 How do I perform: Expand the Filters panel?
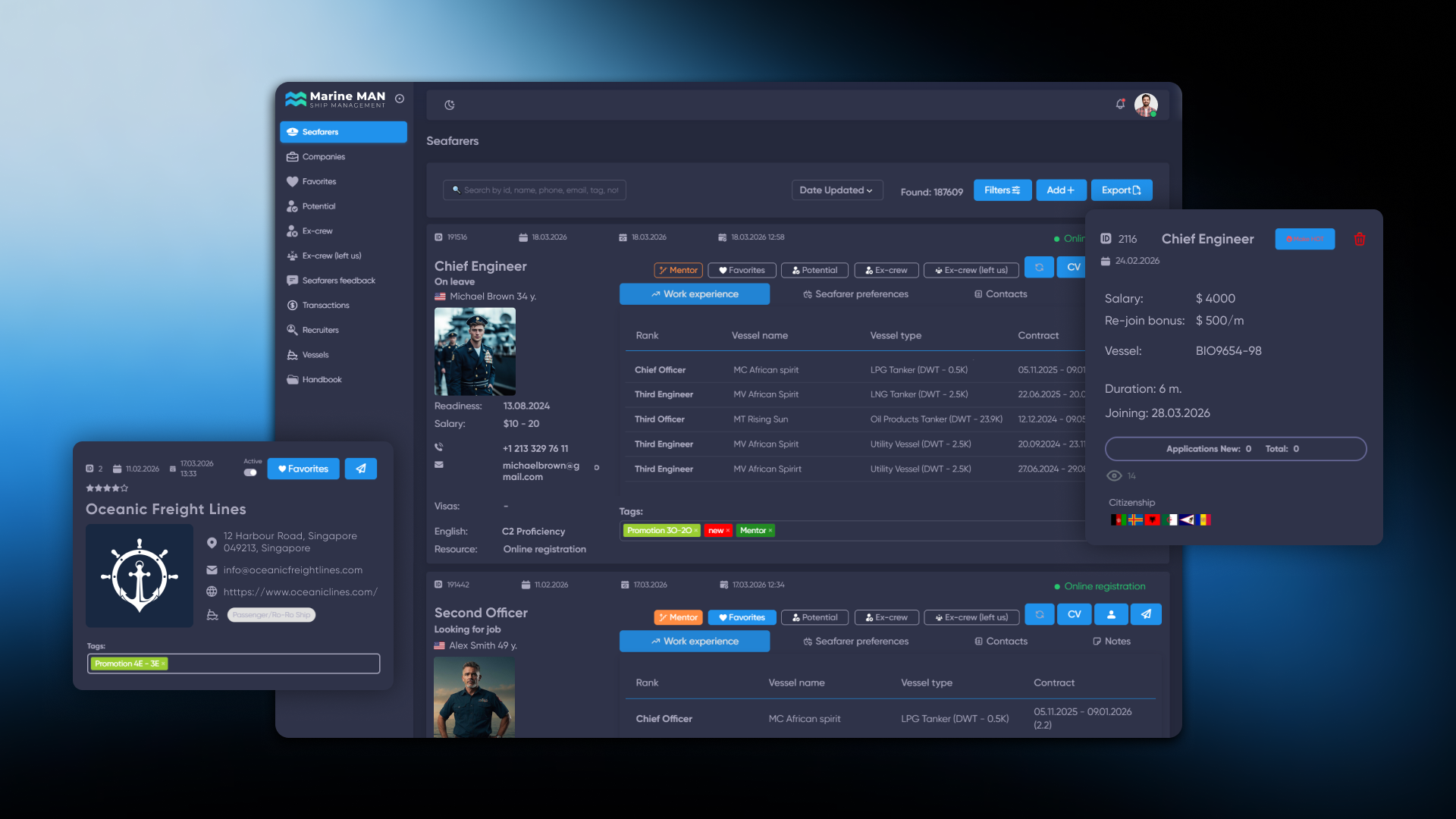point(1003,190)
